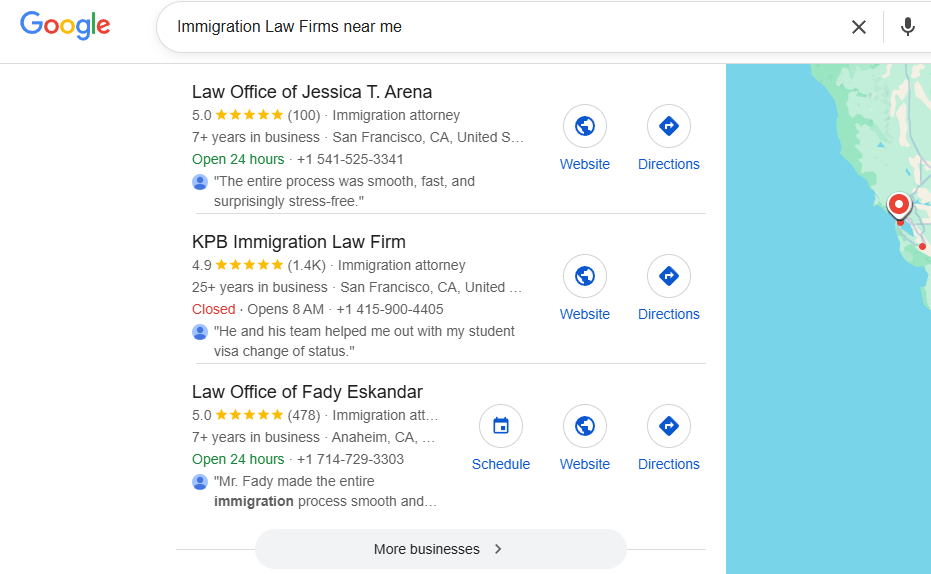This screenshot has height=574, width=931.
Task: Get directions to KPB Immigration Law Firm
Action: [669, 277]
